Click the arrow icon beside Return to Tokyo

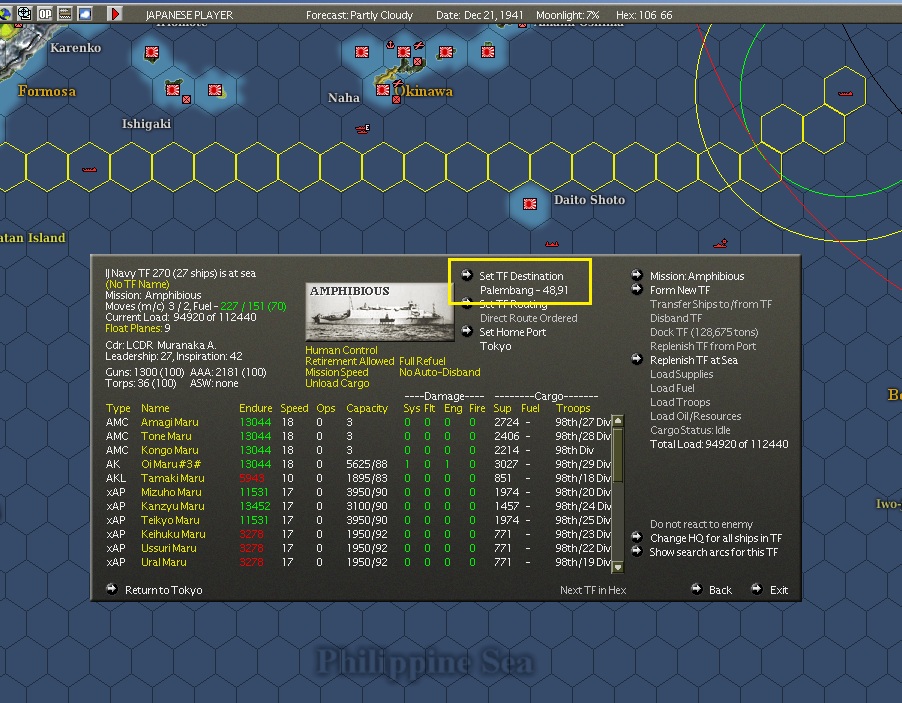click(x=112, y=589)
